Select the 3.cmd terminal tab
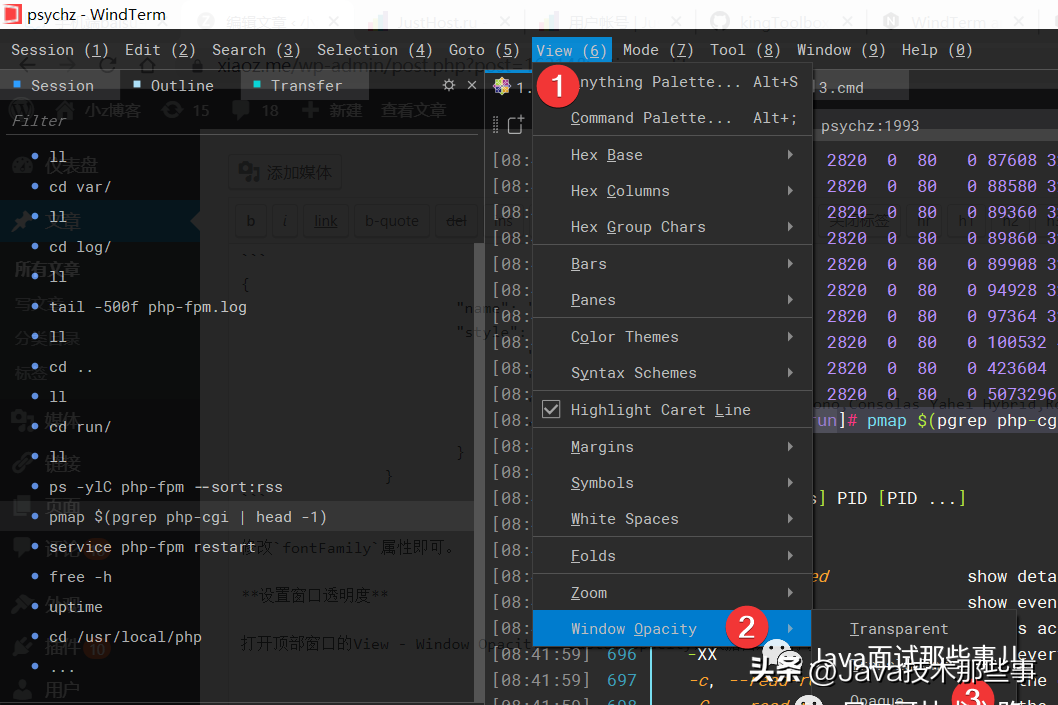This screenshot has width=1058, height=705. pos(841,87)
